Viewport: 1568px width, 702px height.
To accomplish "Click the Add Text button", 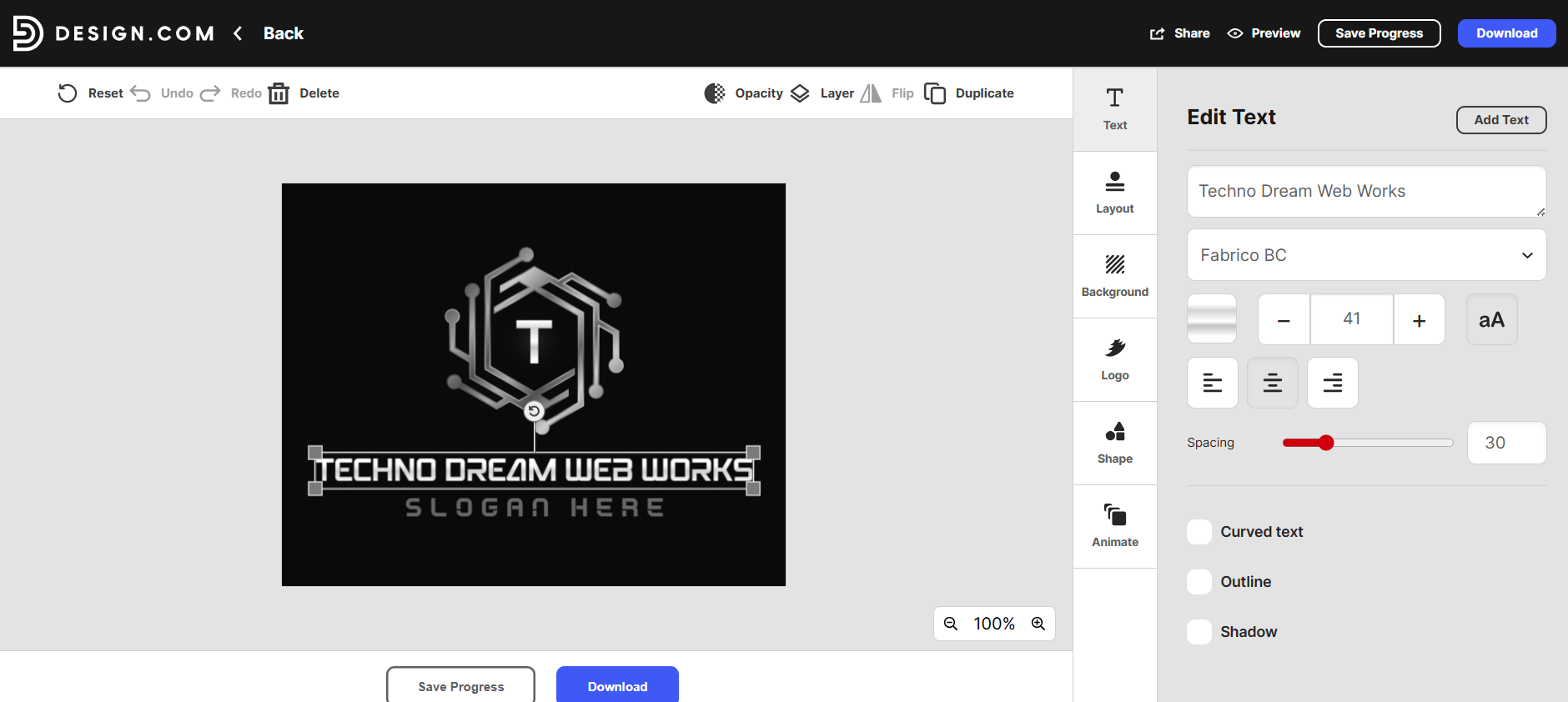I will coord(1501,120).
